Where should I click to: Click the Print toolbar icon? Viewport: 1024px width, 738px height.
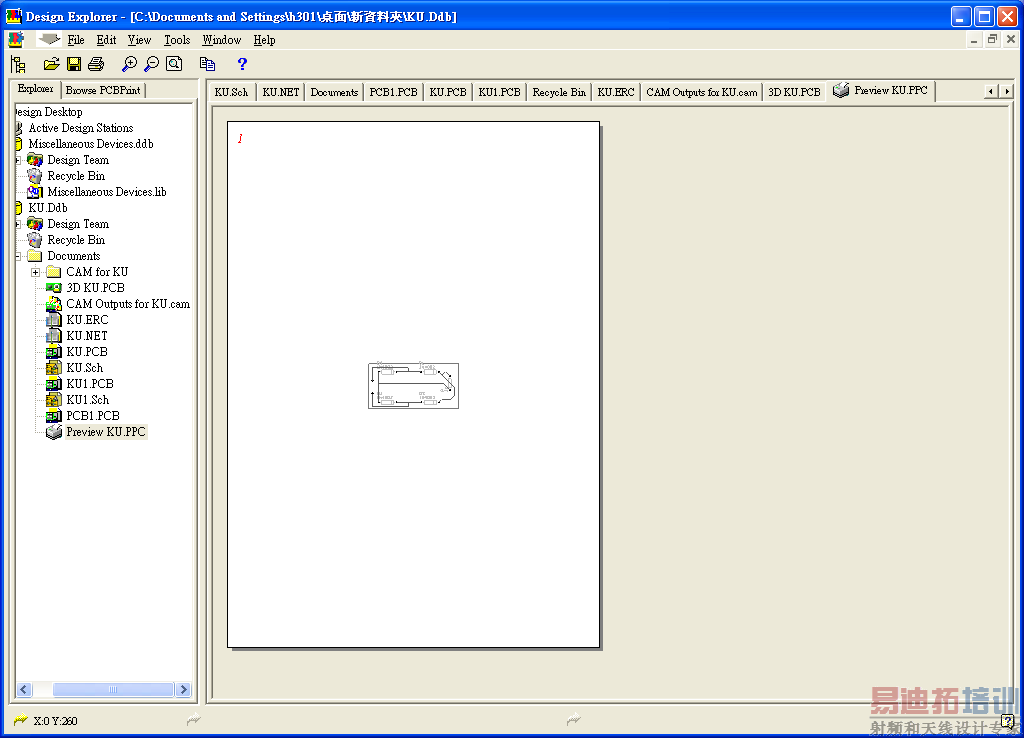96,64
